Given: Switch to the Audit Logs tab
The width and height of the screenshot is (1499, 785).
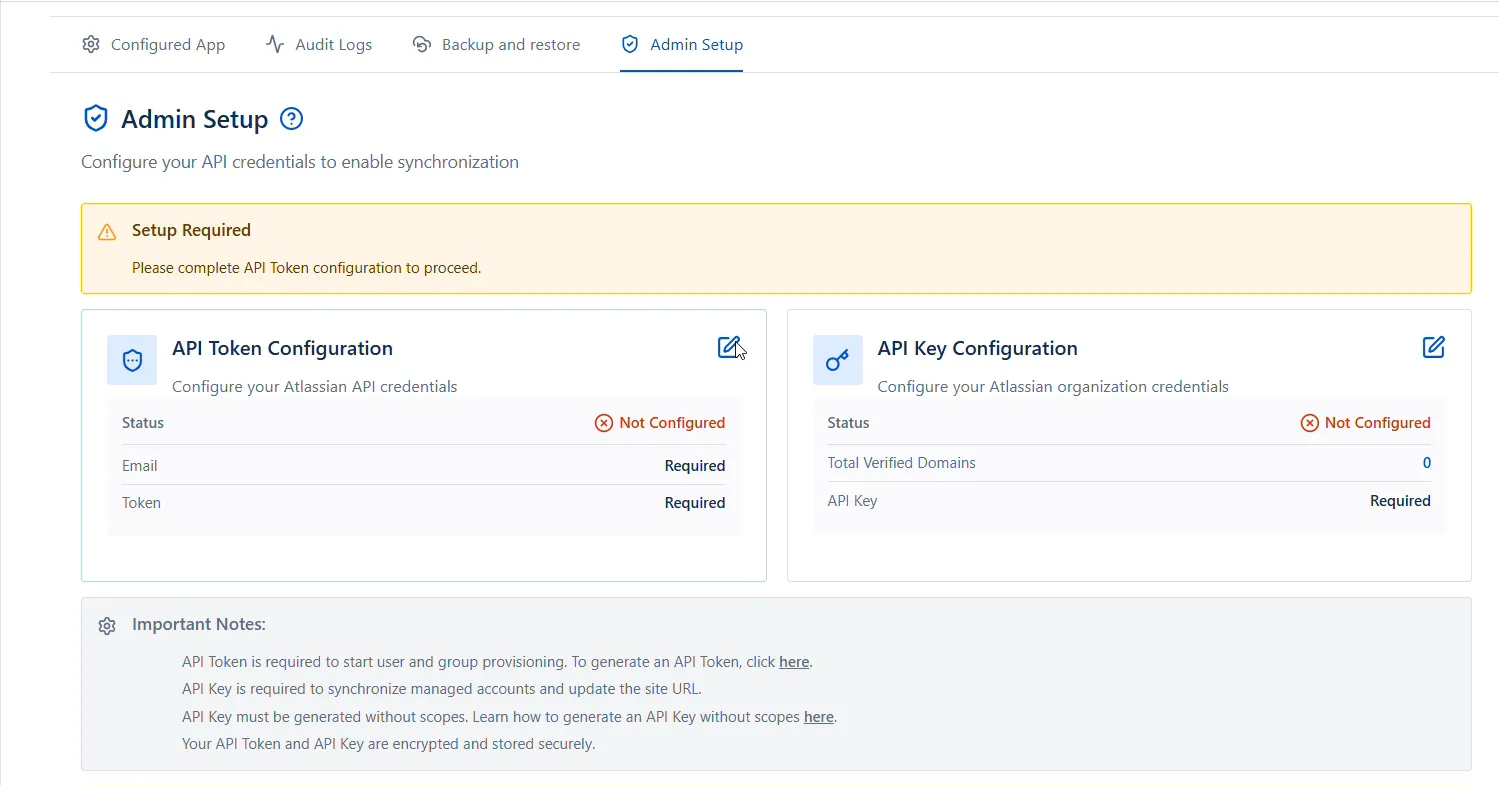Looking at the screenshot, I should coord(318,44).
